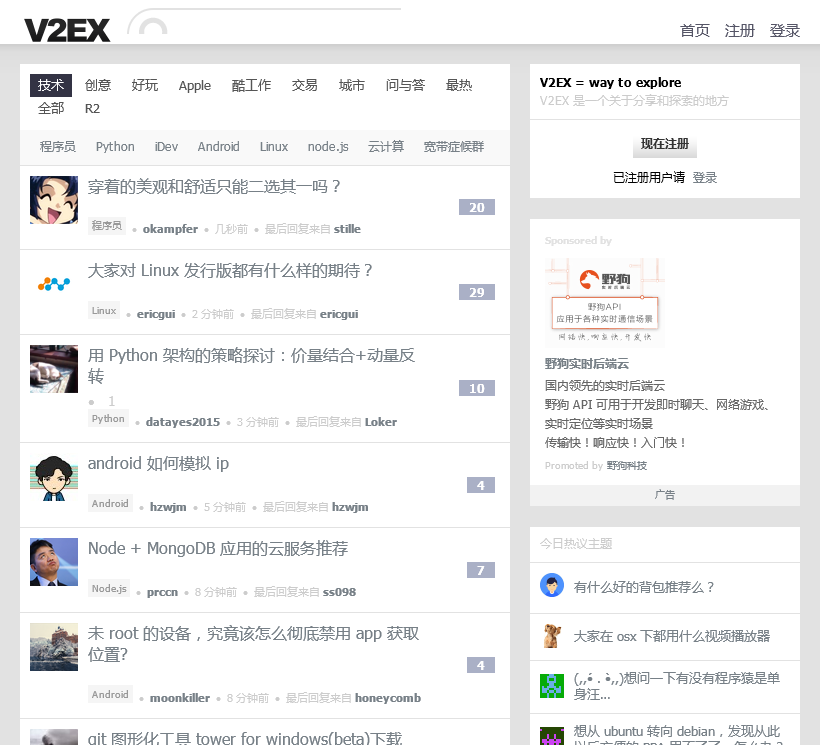820x745 pixels.
Task: Click the Node.js tag under MongoDB topic
Action: (x=109, y=589)
